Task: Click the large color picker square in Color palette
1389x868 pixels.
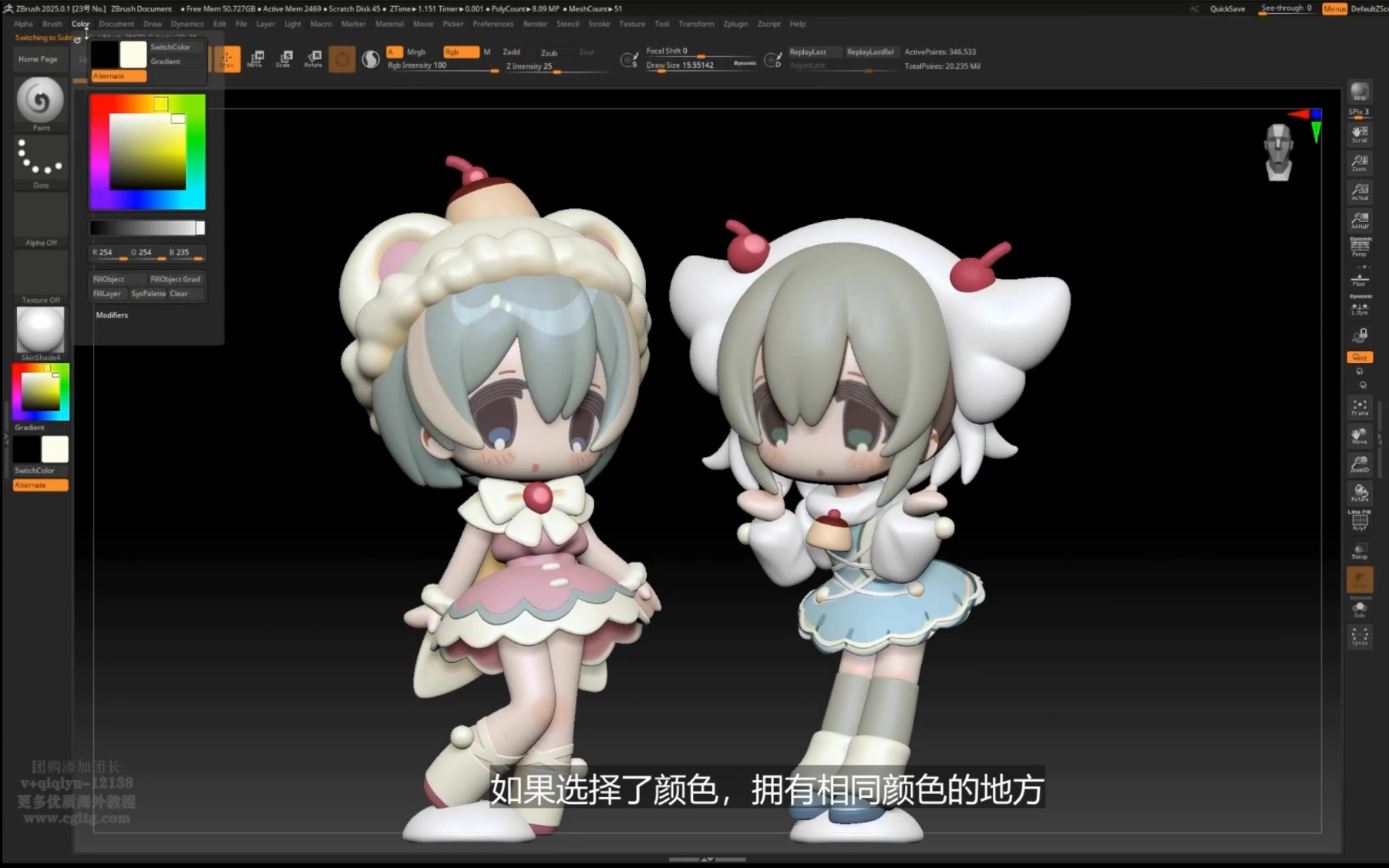Action: point(147,152)
